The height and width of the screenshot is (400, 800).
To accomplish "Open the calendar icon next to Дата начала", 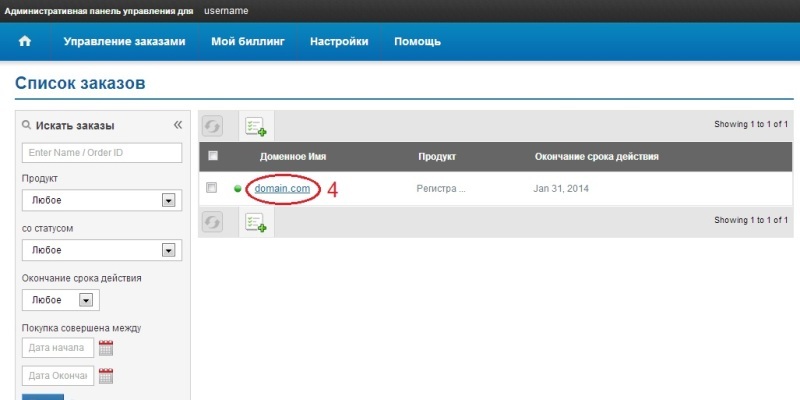I will pos(106,348).
